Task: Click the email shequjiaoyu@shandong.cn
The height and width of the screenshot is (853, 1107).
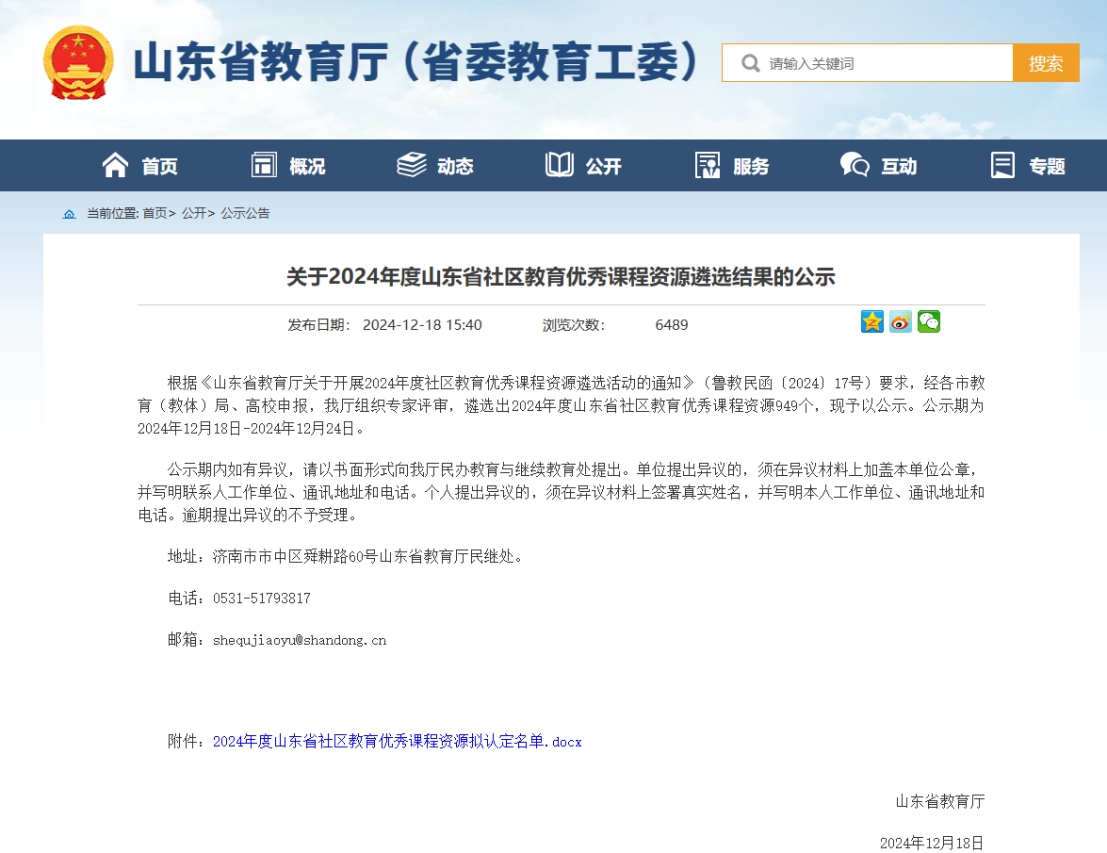Action: coord(299,640)
